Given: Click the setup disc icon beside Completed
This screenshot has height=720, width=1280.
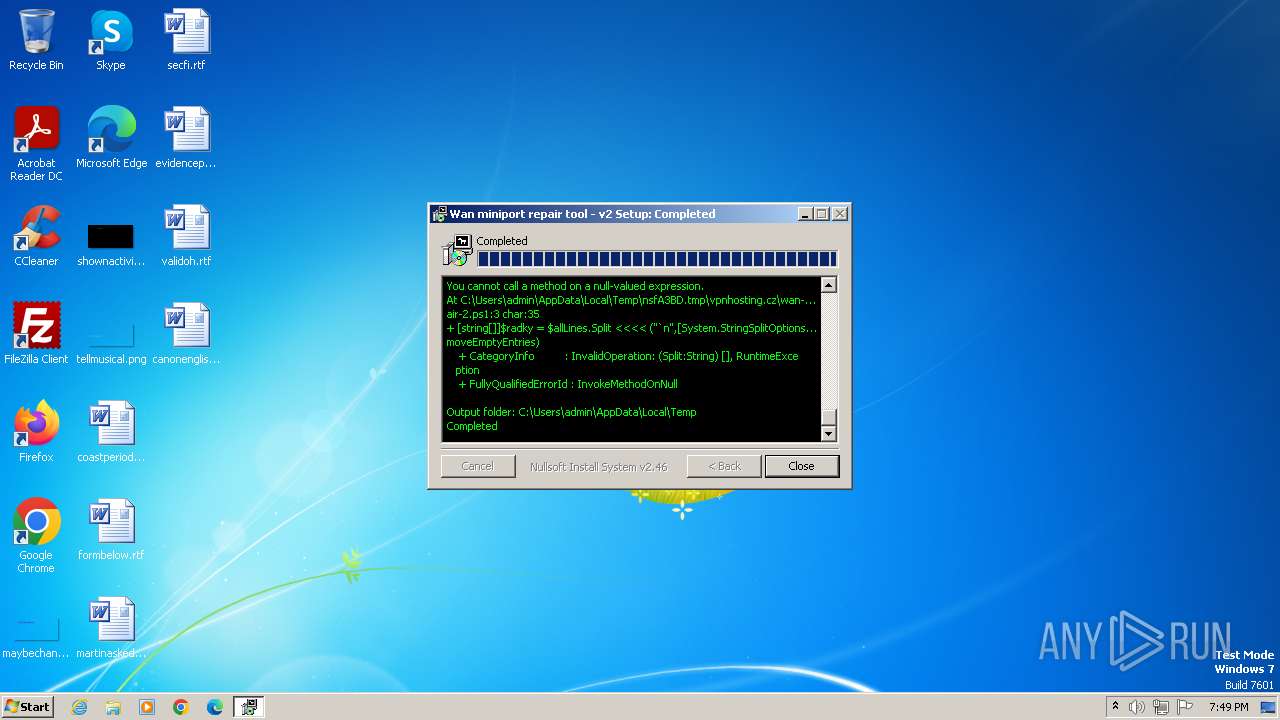Looking at the screenshot, I should 457,251.
